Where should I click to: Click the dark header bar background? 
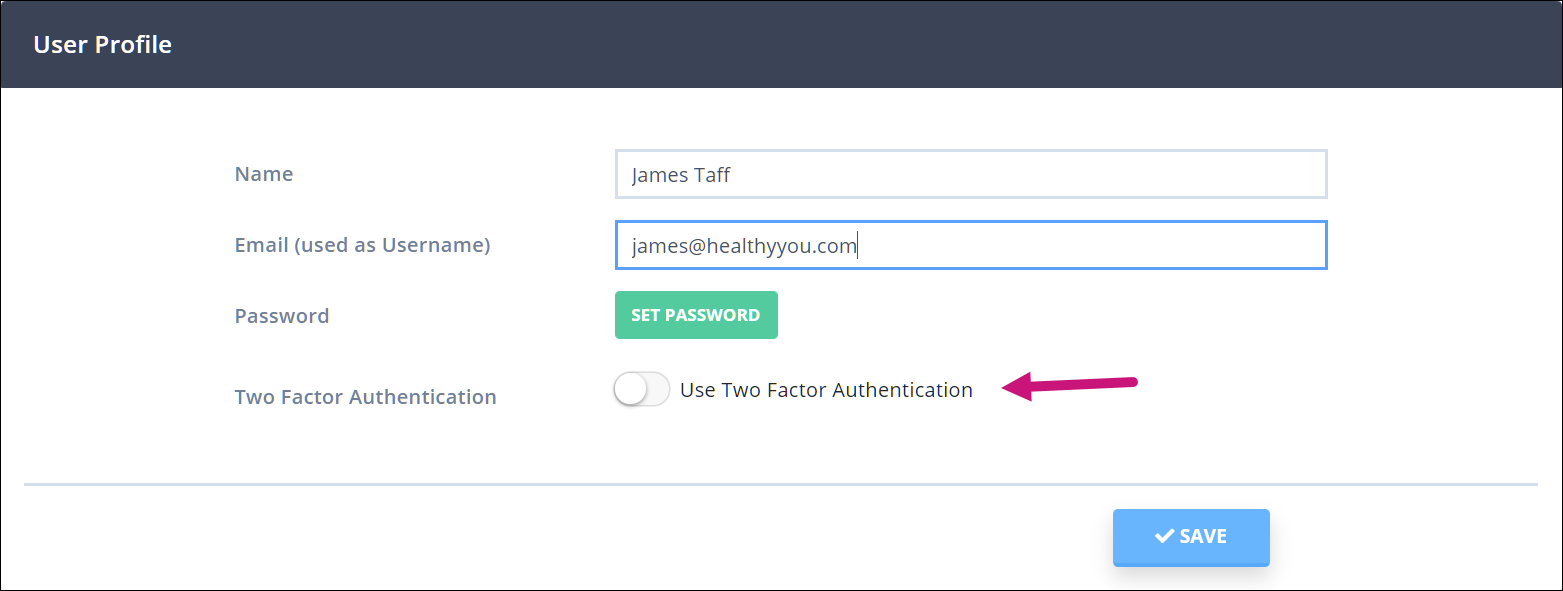coord(800,45)
